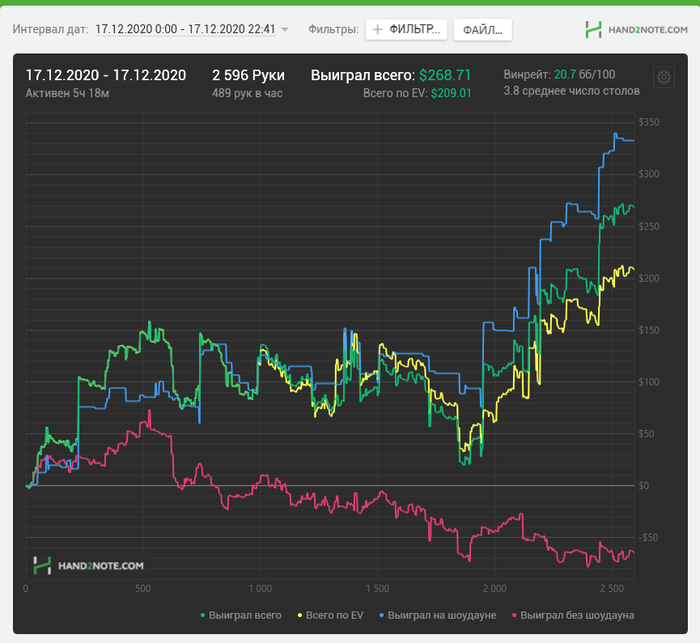Toggle the Выиграл всего legend series

click(x=241, y=615)
